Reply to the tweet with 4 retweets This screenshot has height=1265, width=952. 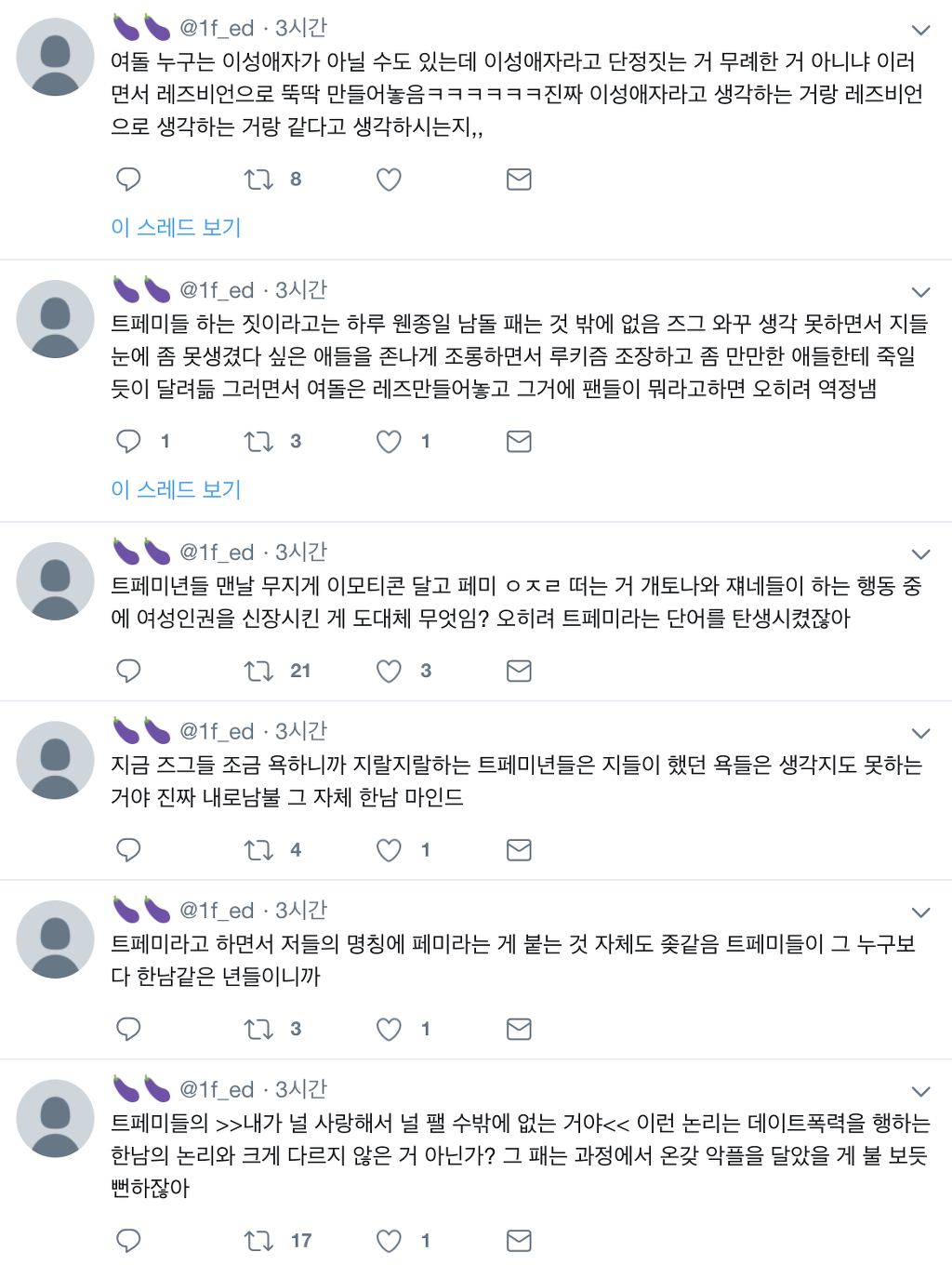coord(128,850)
